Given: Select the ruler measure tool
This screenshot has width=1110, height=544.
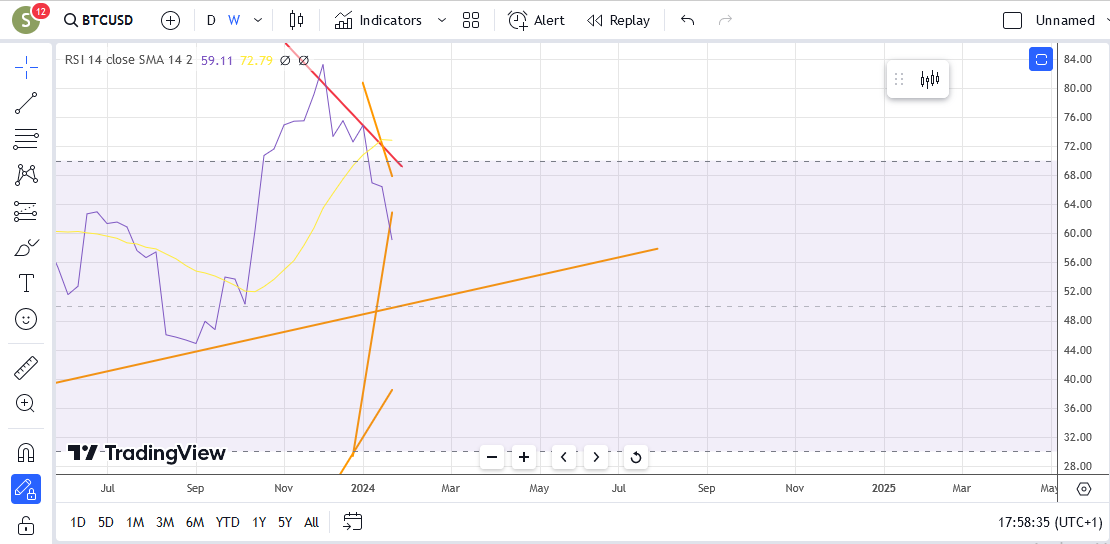Looking at the screenshot, I should pos(26,368).
